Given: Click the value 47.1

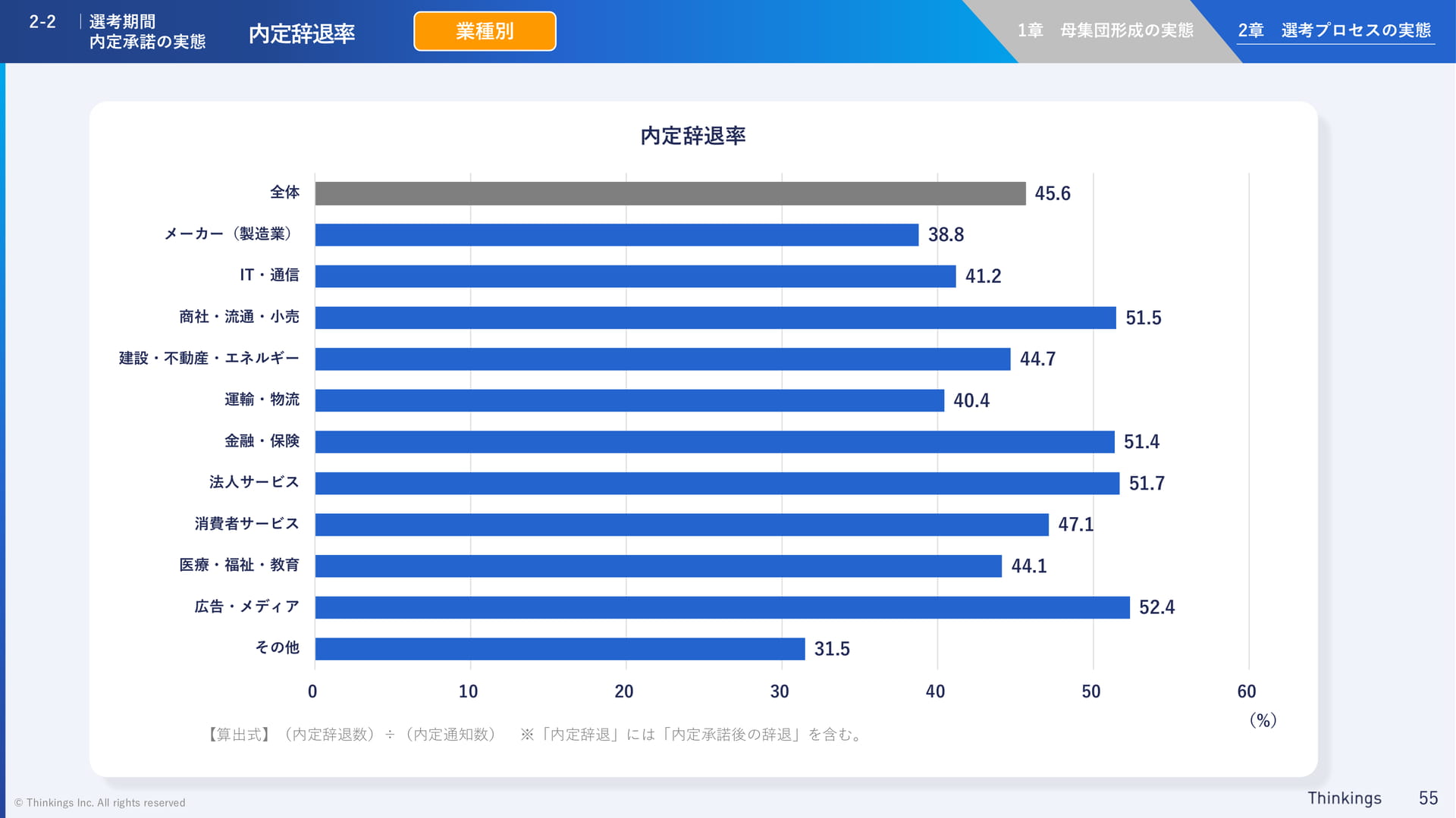Looking at the screenshot, I should (x=1076, y=525).
